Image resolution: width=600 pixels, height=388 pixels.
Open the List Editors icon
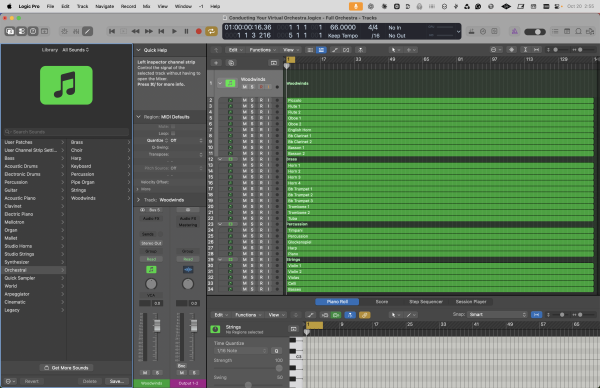pos(555,31)
